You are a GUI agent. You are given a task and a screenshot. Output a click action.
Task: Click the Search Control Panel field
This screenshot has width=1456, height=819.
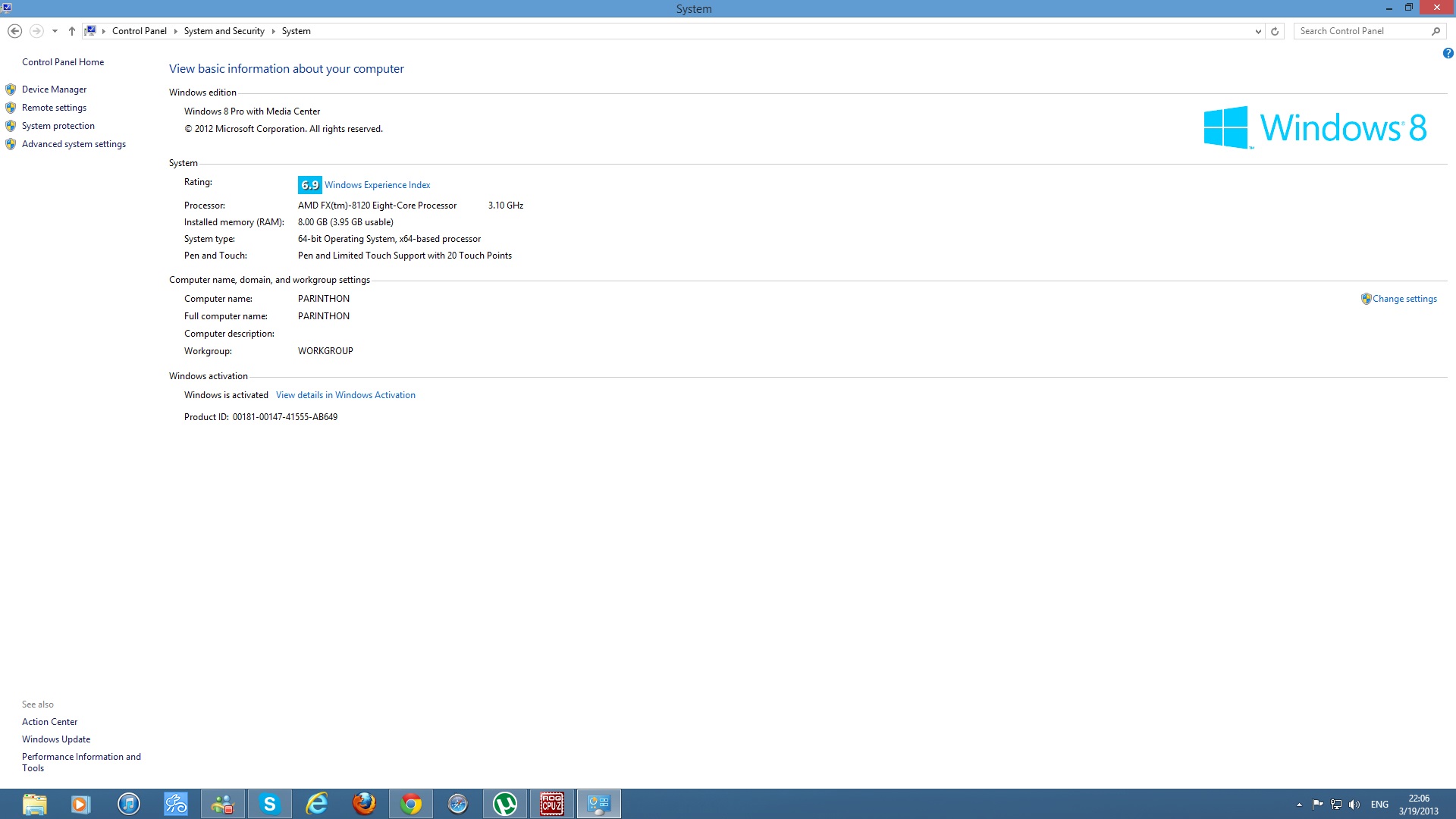[x=1361, y=31]
